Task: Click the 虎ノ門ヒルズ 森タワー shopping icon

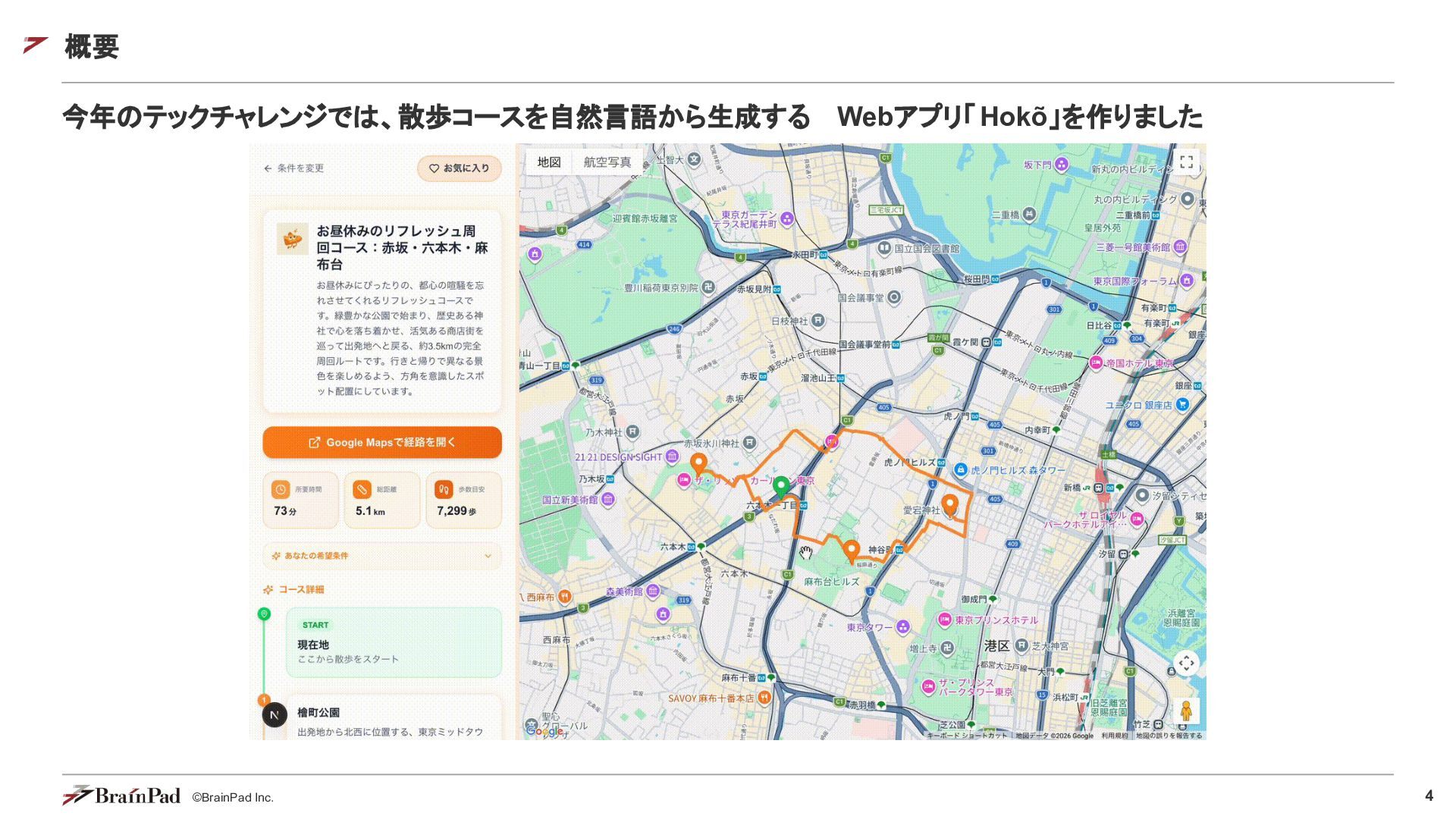Action: tap(961, 470)
